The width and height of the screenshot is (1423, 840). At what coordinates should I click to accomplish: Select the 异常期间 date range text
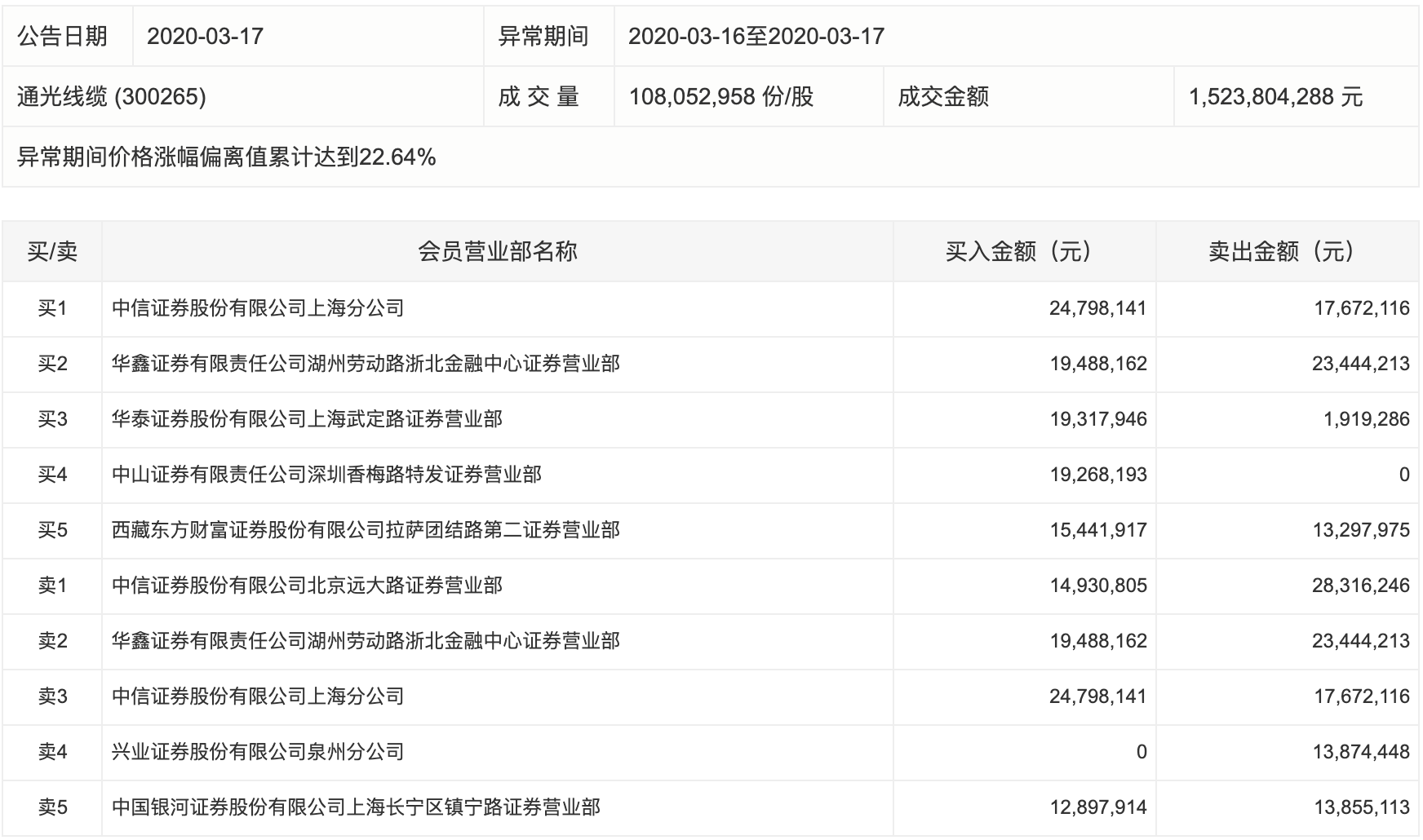tap(756, 37)
